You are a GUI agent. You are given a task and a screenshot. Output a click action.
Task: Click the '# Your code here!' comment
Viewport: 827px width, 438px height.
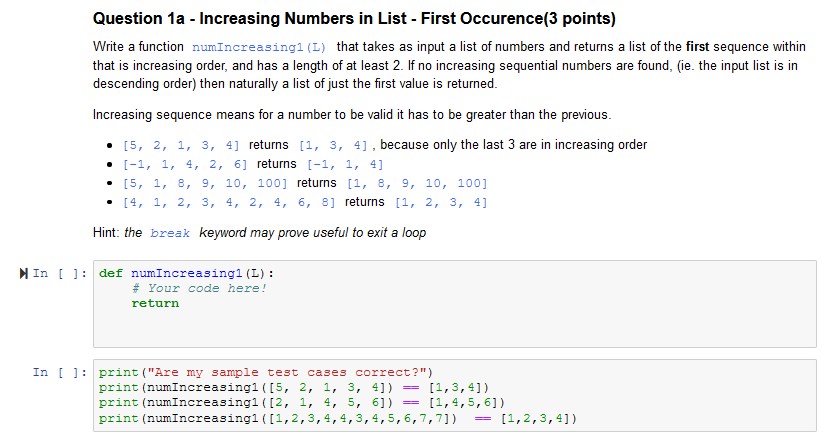point(199,288)
